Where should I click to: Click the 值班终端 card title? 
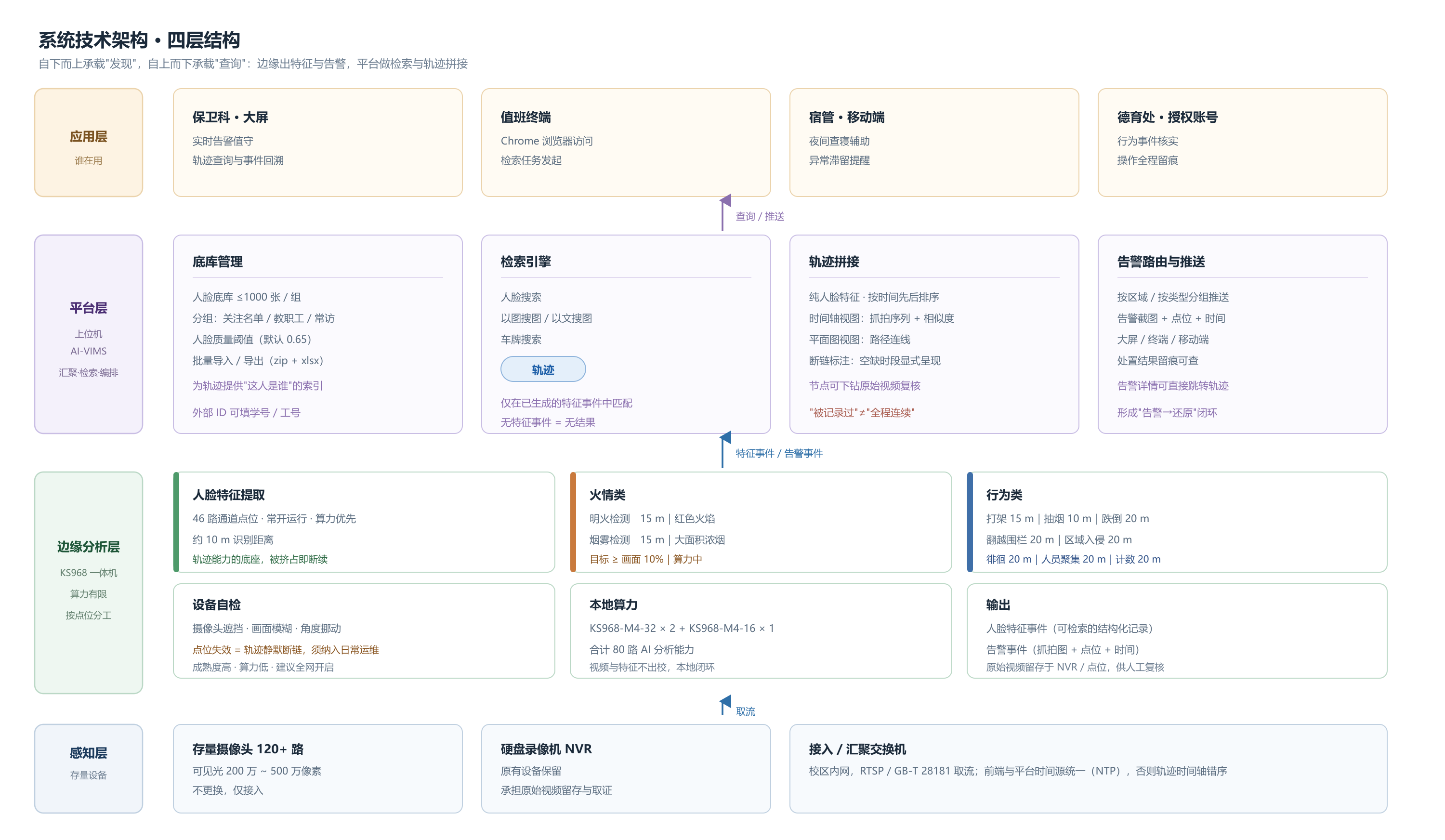coord(525,117)
